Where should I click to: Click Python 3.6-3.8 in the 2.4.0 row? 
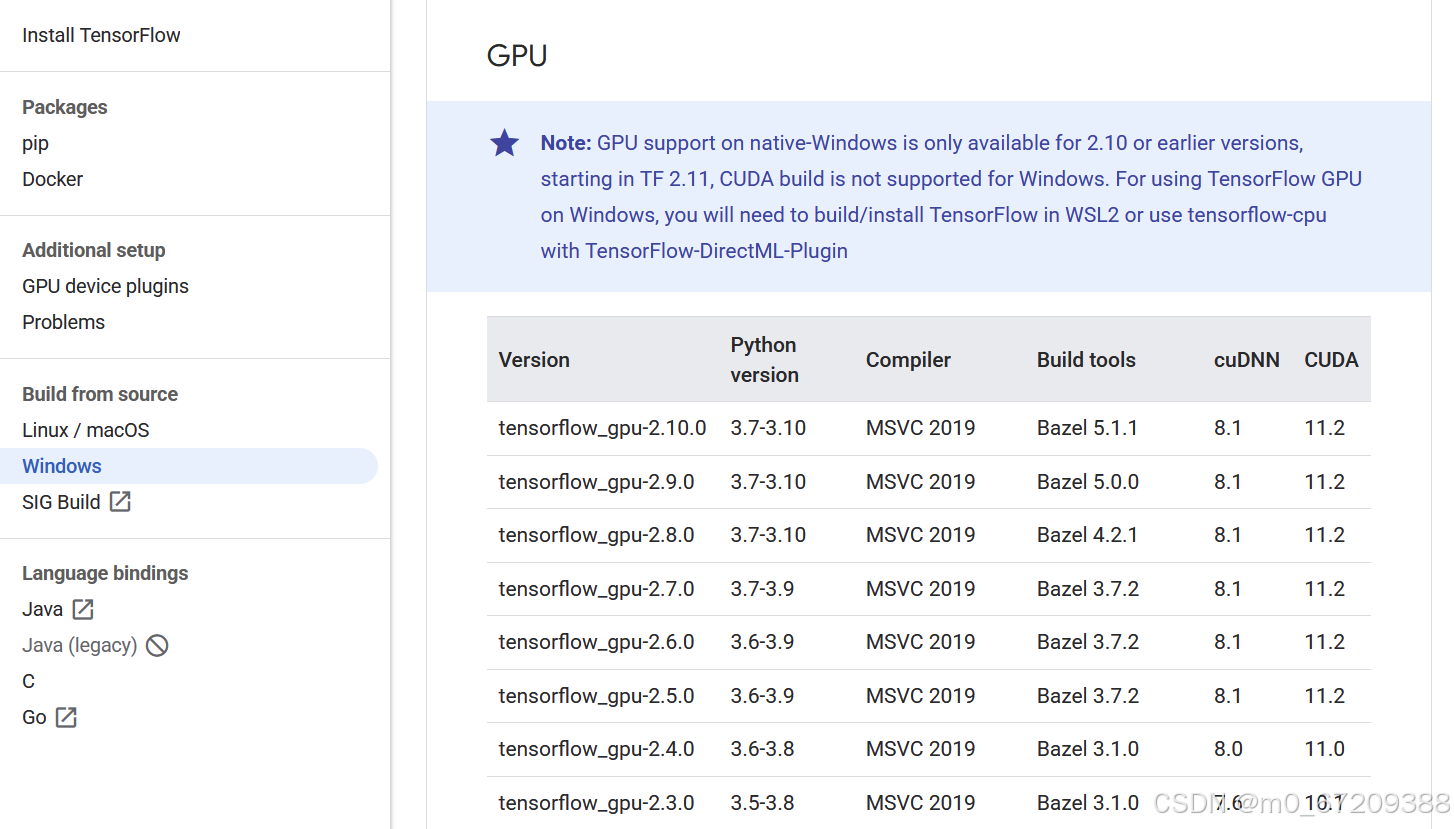coord(762,749)
